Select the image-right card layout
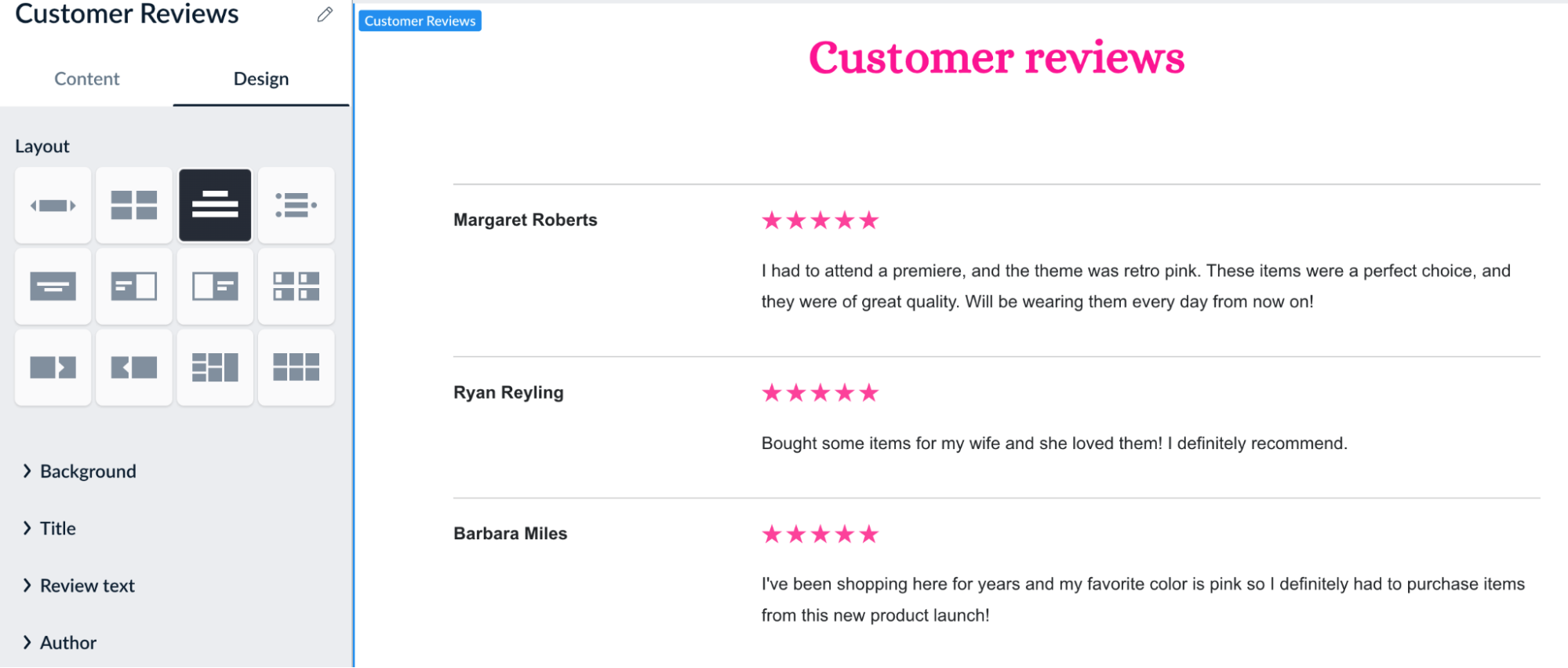 coord(134,287)
